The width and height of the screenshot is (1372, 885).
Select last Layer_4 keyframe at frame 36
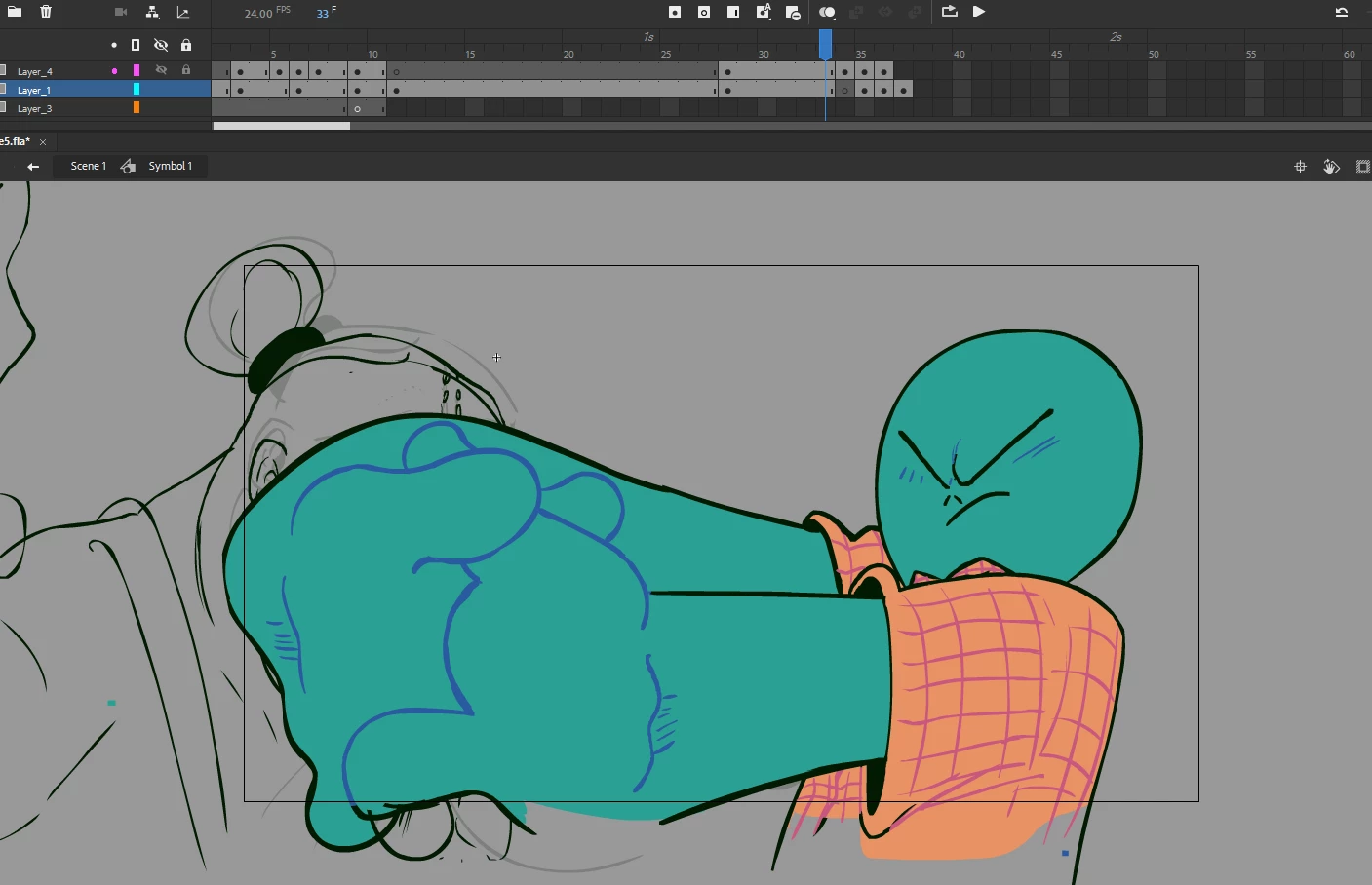tap(884, 71)
